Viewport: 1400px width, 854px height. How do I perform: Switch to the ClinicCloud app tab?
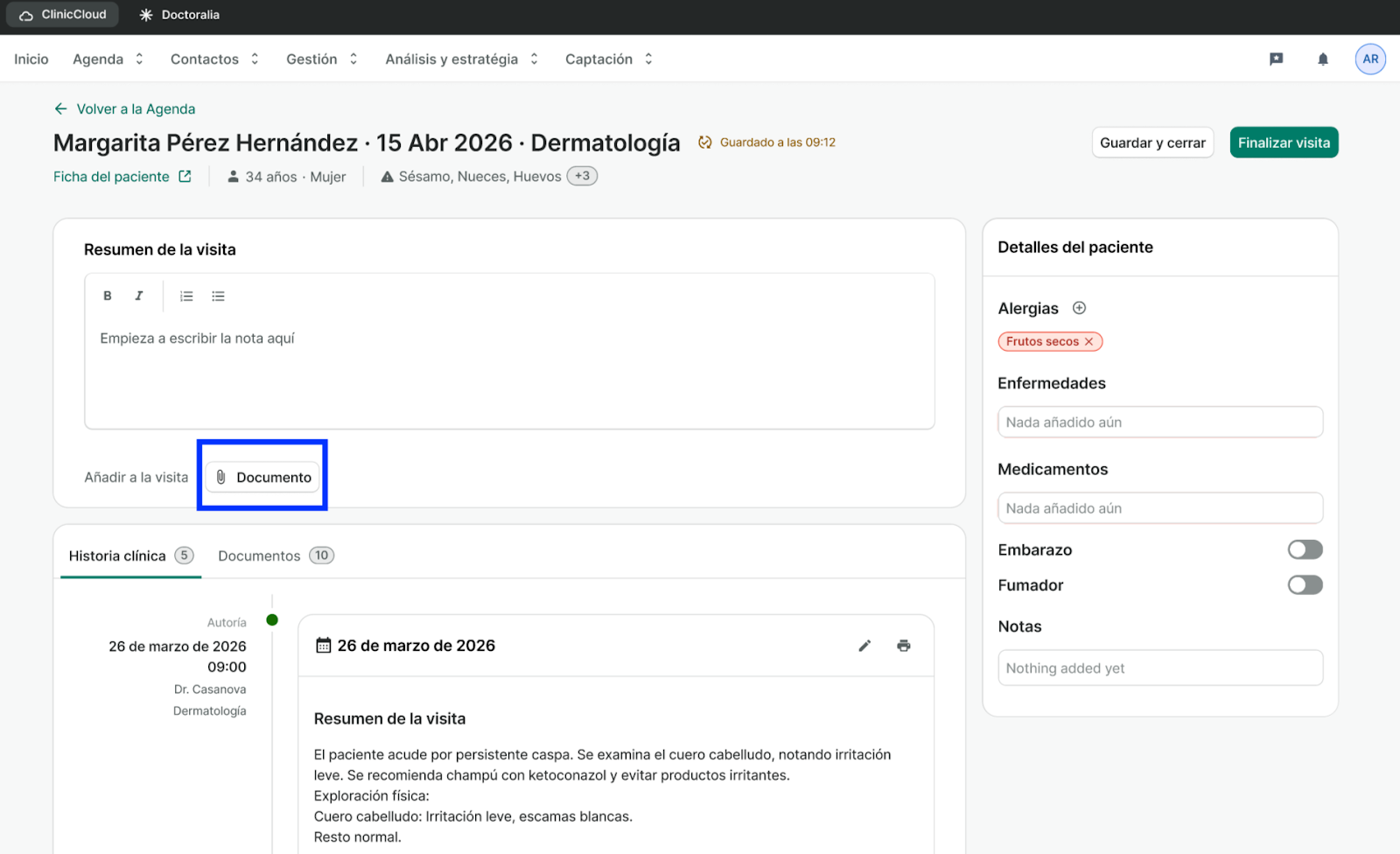pyautogui.click(x=63, y=15)
